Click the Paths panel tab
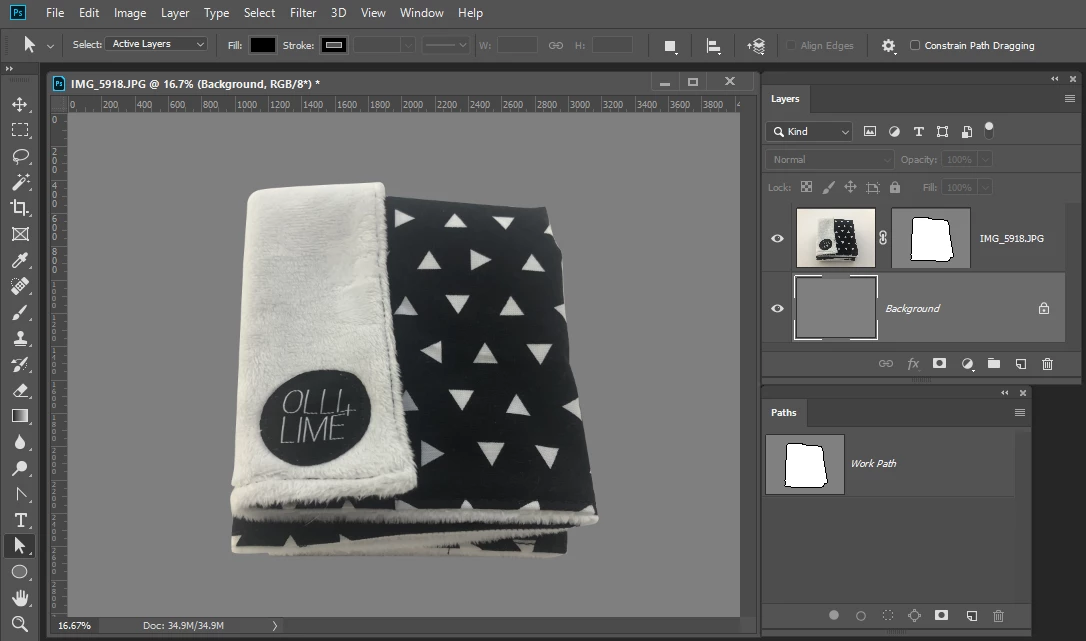The height and width of the screenshot is (641, 1086). (x=783, y=412)
